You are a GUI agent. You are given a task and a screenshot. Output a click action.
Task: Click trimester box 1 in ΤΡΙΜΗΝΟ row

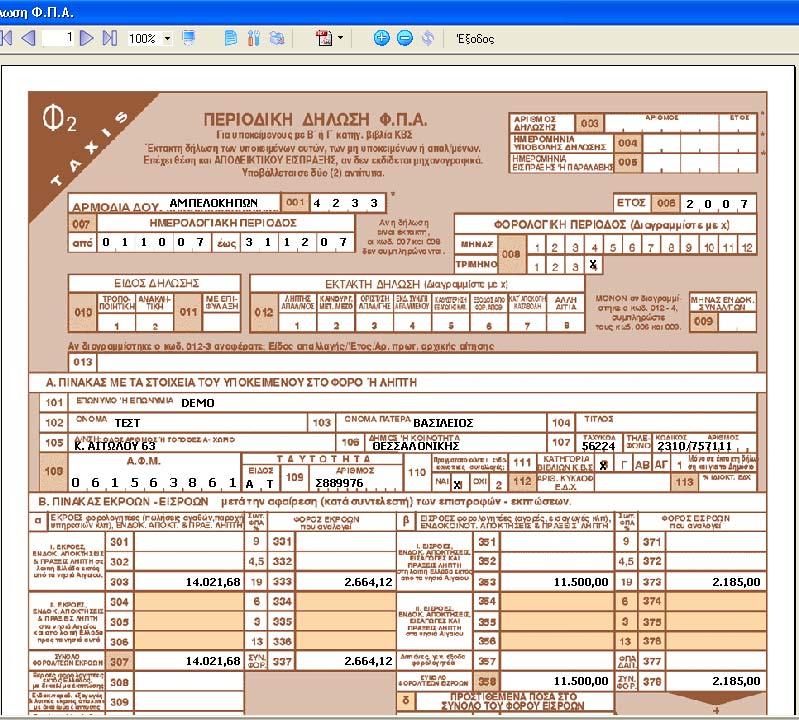tap(536, 265)
